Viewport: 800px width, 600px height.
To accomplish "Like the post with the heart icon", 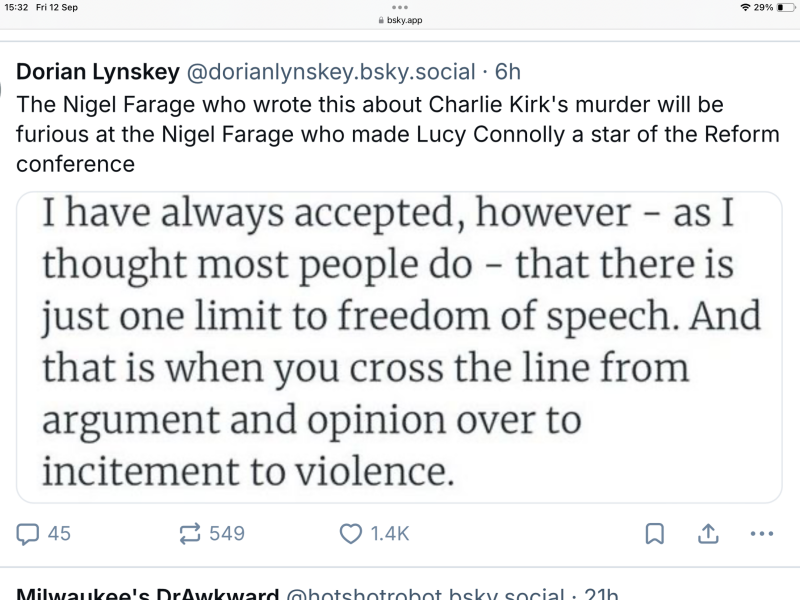I will click(351, 533).
